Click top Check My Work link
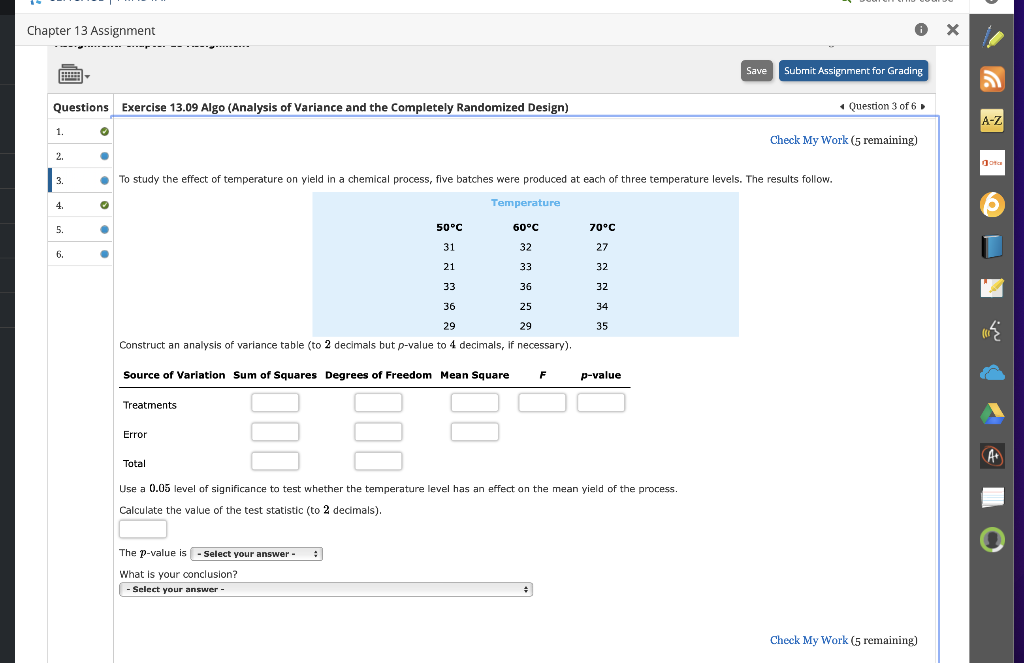The image size is (1024, 663). point(808,140)
